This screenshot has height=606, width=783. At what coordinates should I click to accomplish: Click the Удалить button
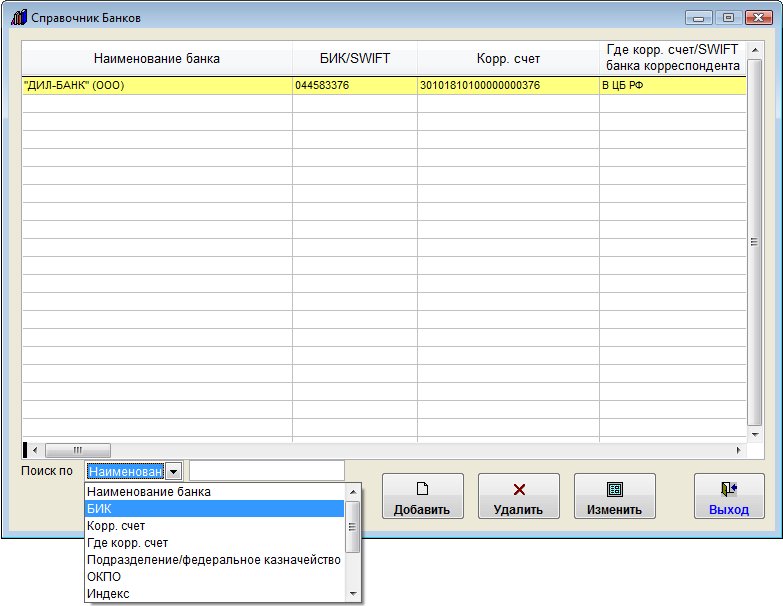(x=518, y=496)
